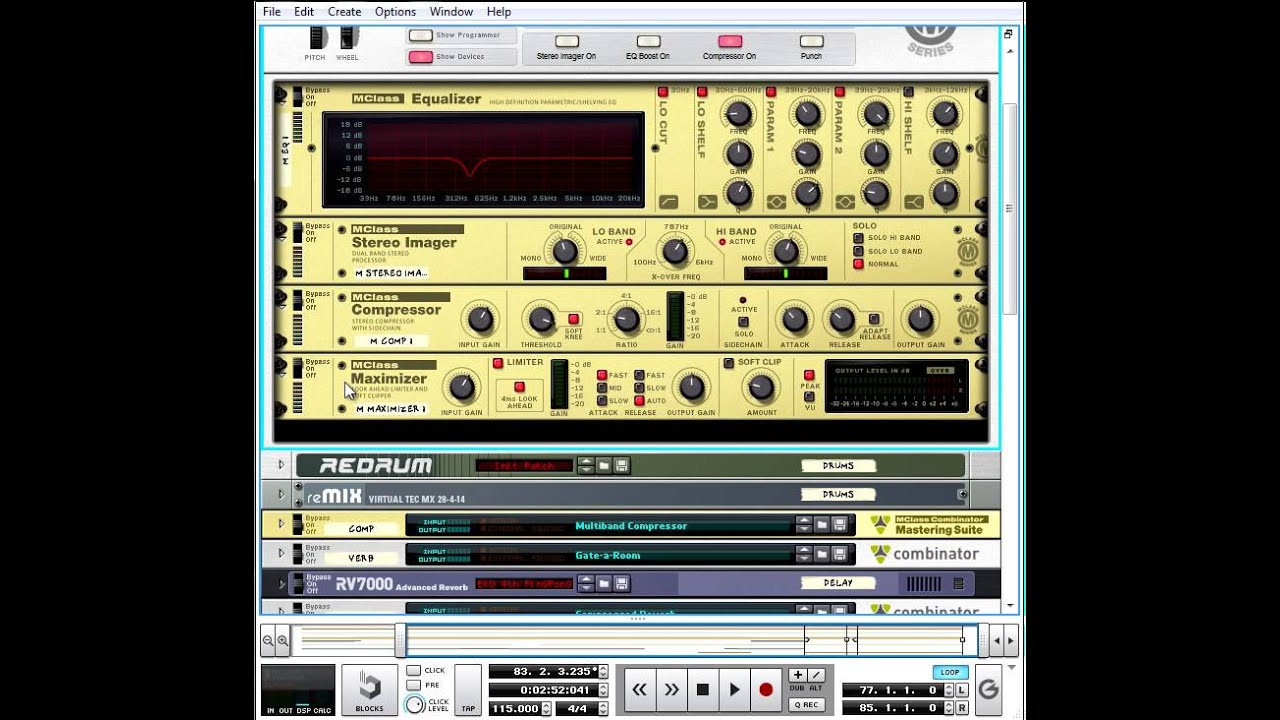
Task: Step through Redrum patches with arrows
Action: click(587, 465)
